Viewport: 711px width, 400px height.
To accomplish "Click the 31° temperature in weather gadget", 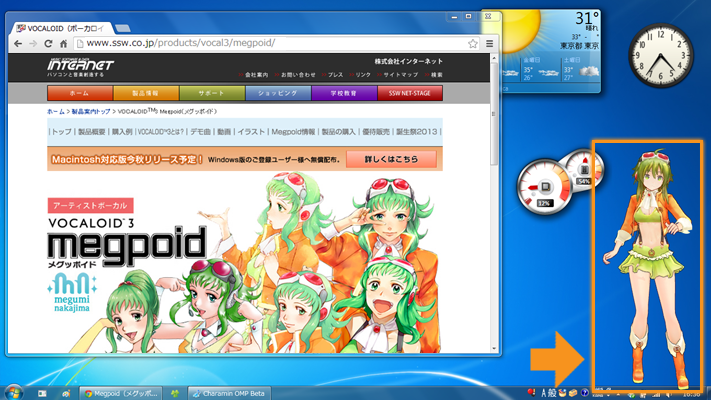I will (587, 19).
